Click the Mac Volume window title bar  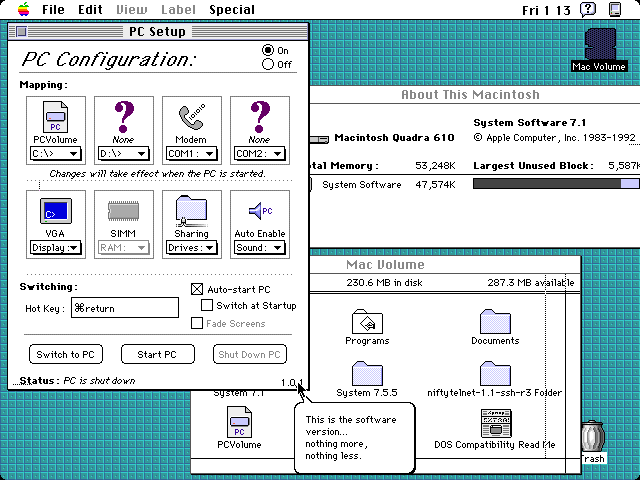coord(386,264)
